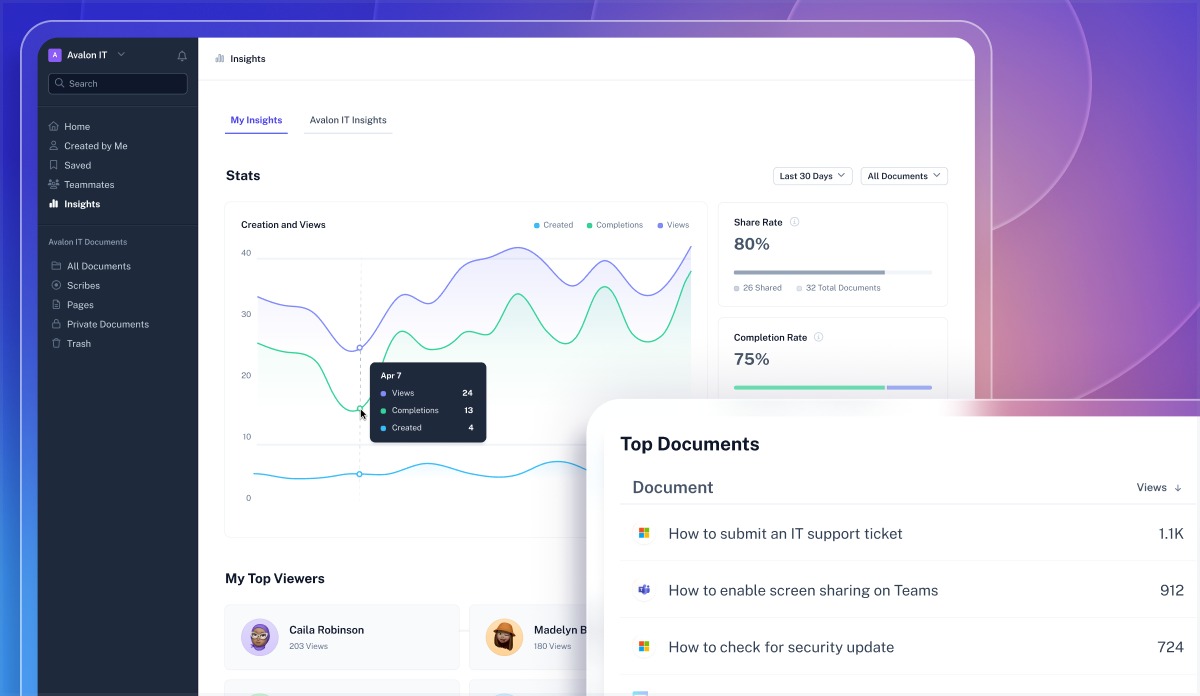Click Madelyn avatar in Top Viewers
This screenshot has height=696, width=1200.
pos(504,637)
